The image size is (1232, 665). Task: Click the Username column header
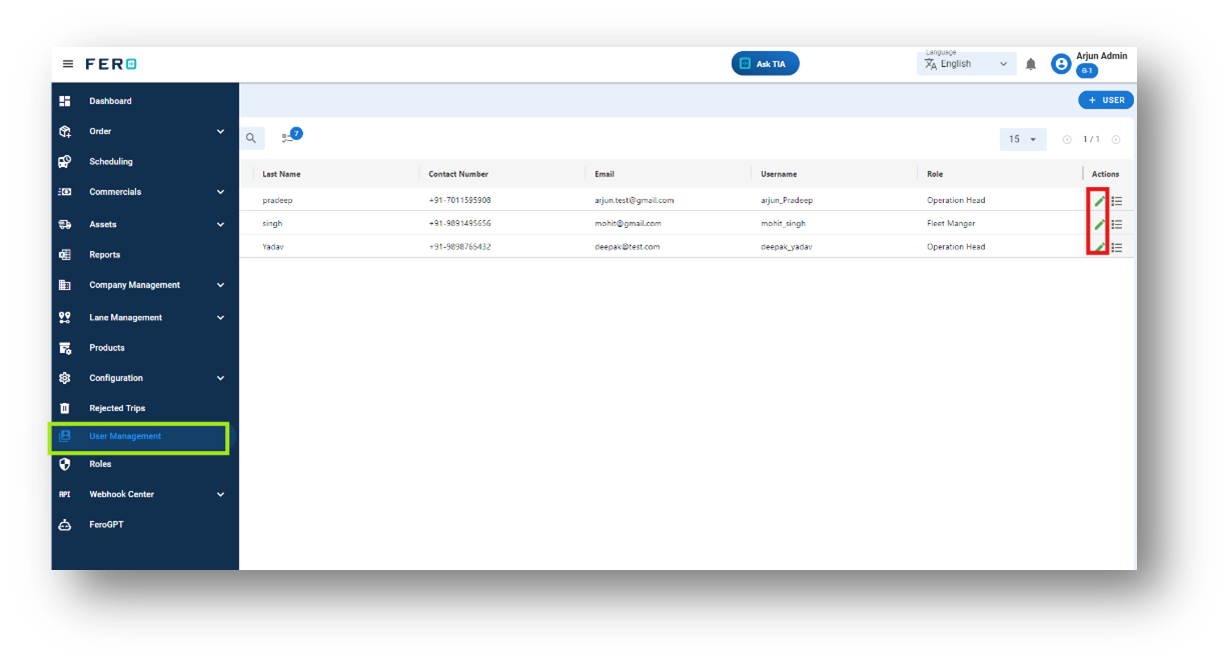(779, 174)
